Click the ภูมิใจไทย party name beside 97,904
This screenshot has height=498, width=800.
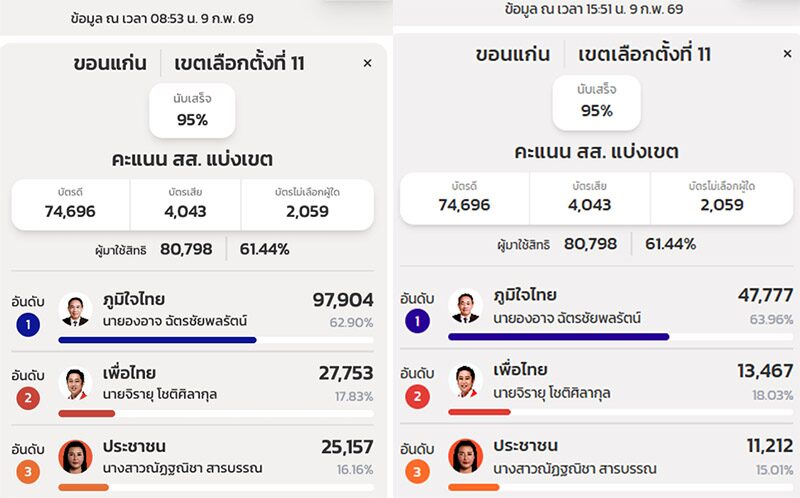(134, 299)
